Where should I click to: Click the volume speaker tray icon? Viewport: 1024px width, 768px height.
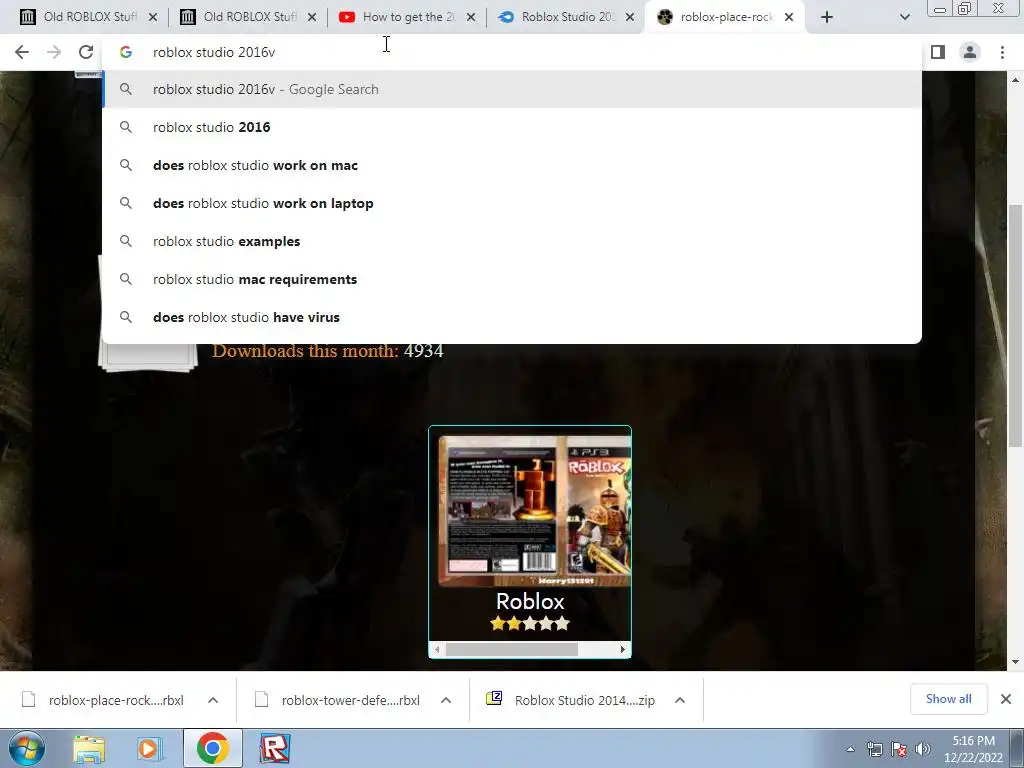(x=922, y=750)
